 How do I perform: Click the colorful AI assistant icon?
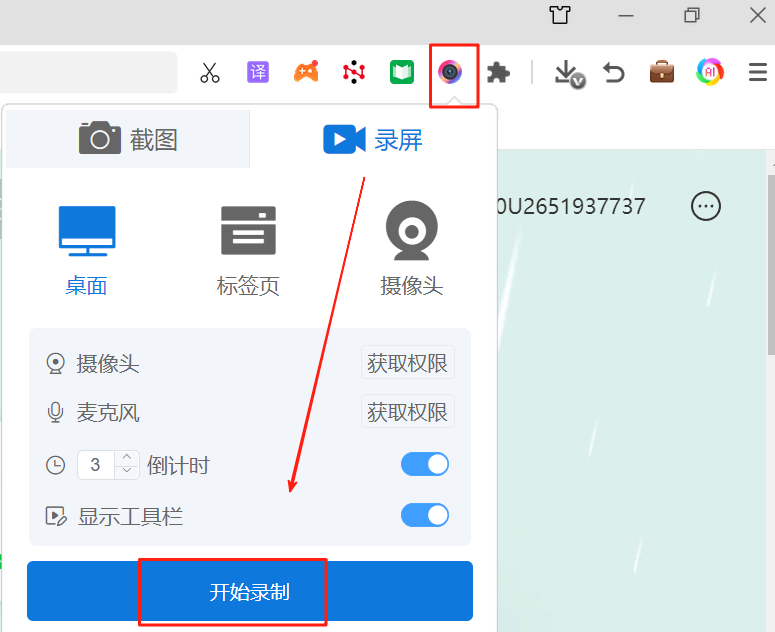[x=709, y=72]
